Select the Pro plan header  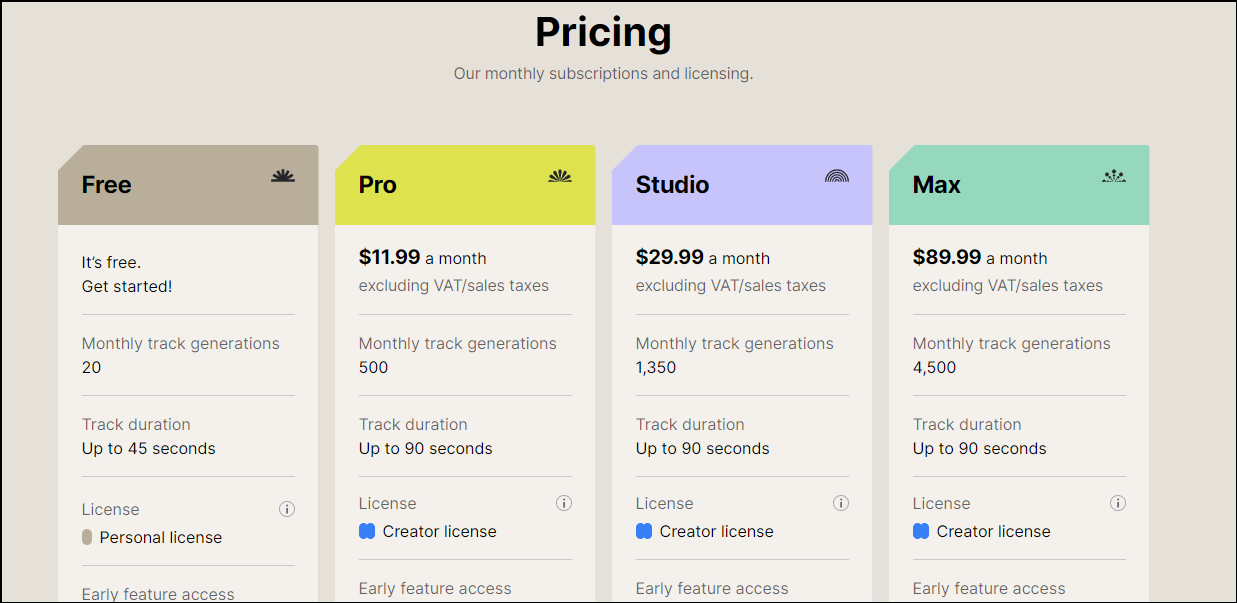(378, 185)
